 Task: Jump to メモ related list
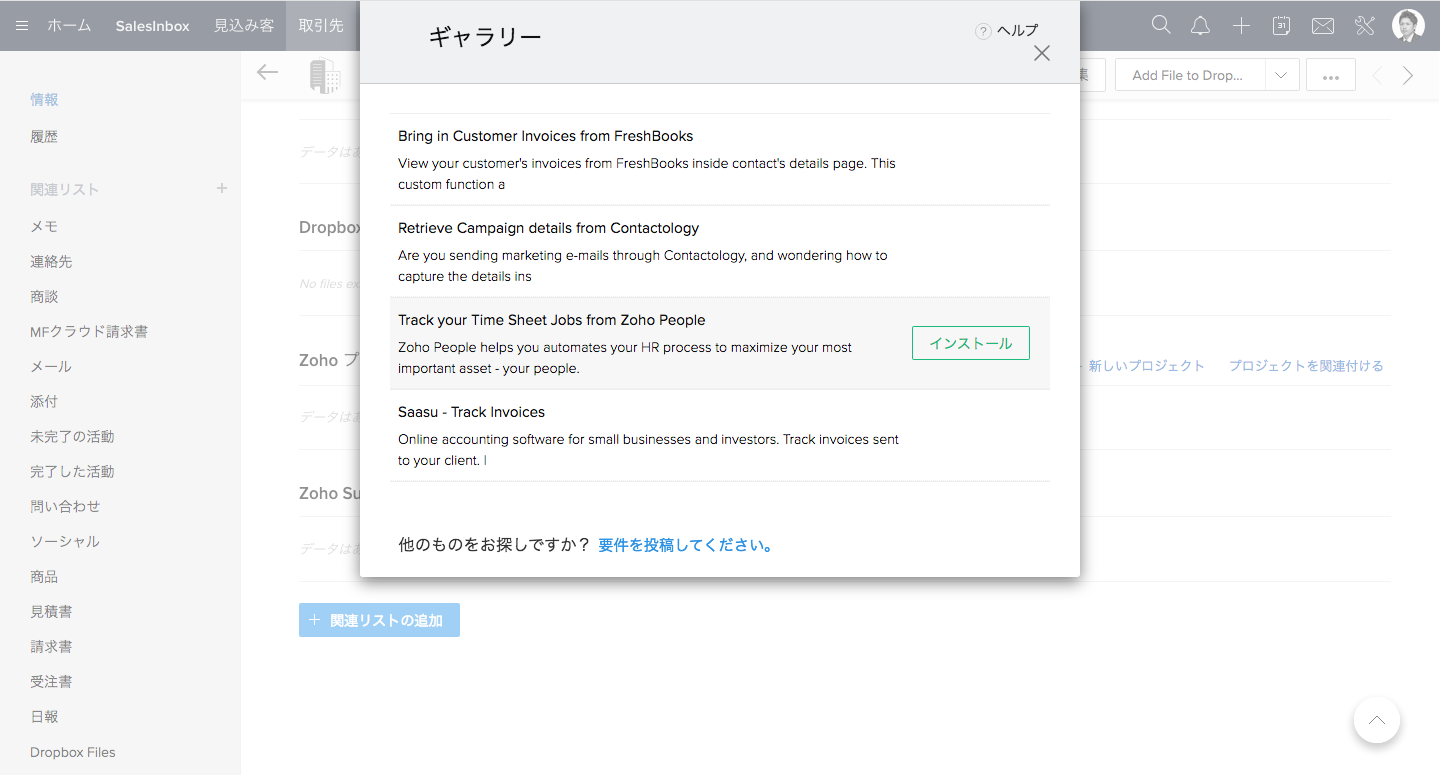(44, 226)
